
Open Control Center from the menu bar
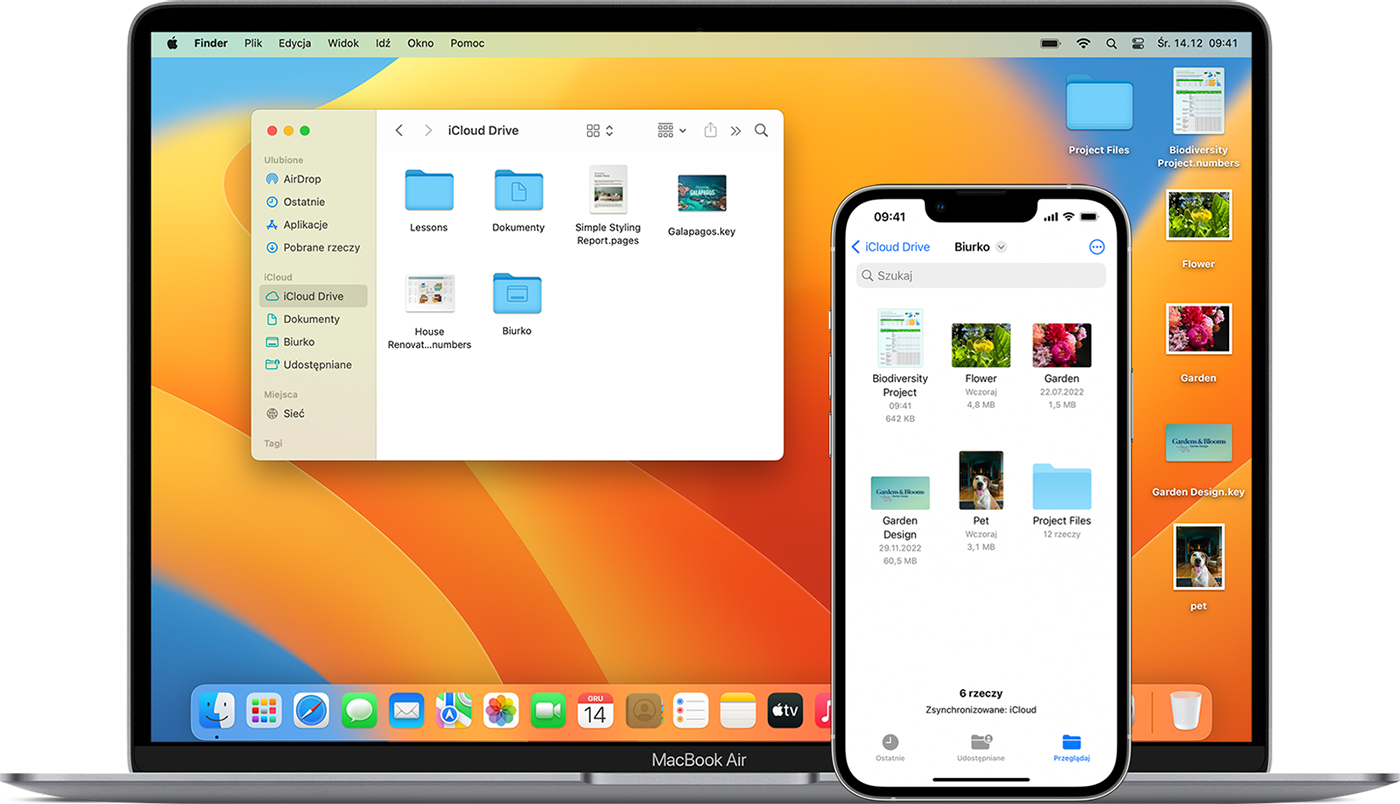[x=1137, y=44]
